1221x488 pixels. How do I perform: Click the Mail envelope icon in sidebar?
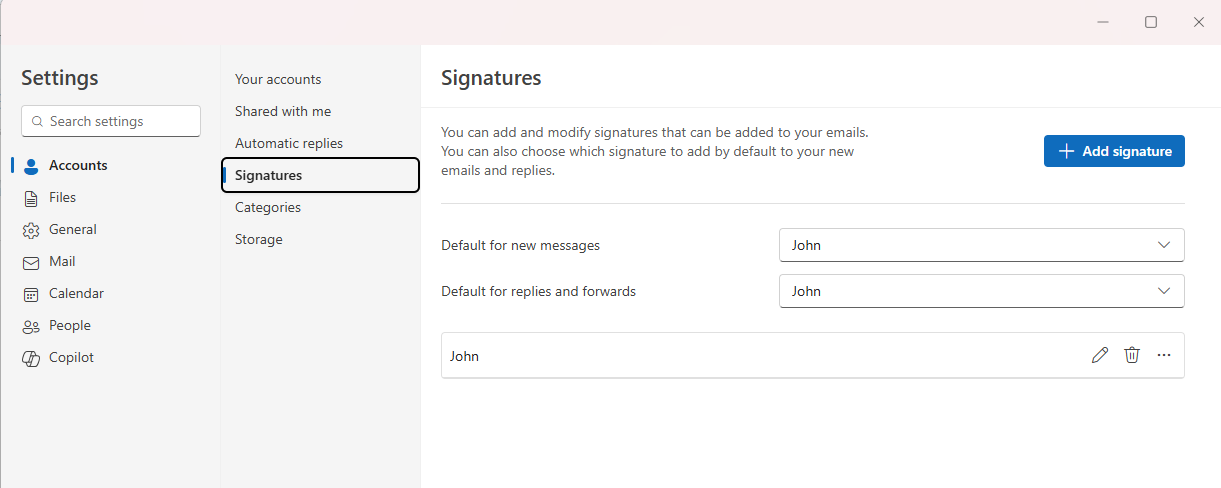point(31,262)
